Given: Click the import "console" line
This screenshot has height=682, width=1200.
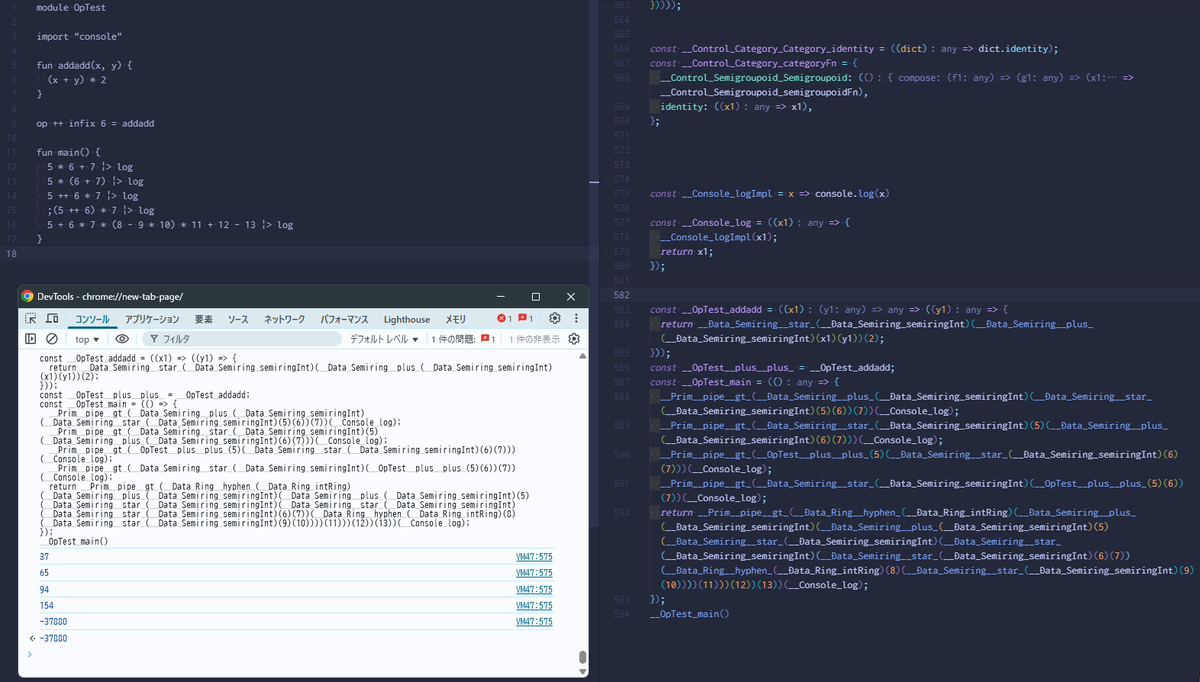Looking at the screenshot, I should tap(79, 36).
